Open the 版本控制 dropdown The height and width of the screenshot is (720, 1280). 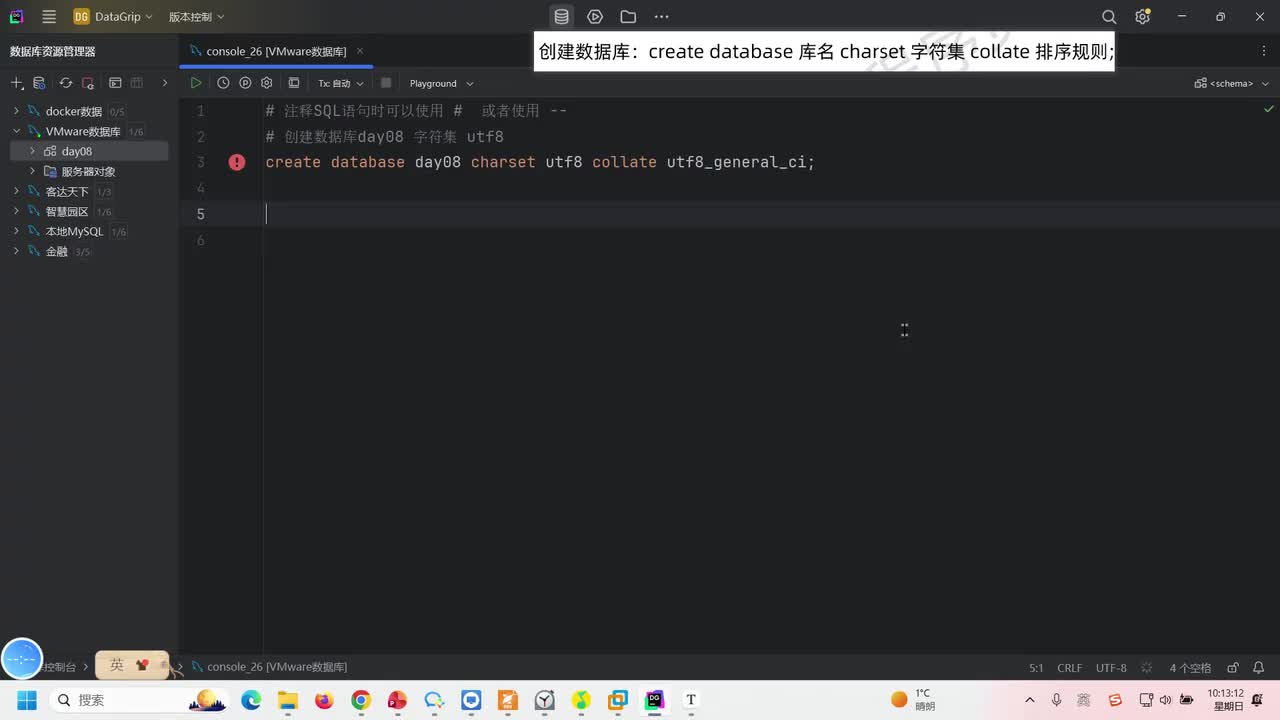[196, 17]
